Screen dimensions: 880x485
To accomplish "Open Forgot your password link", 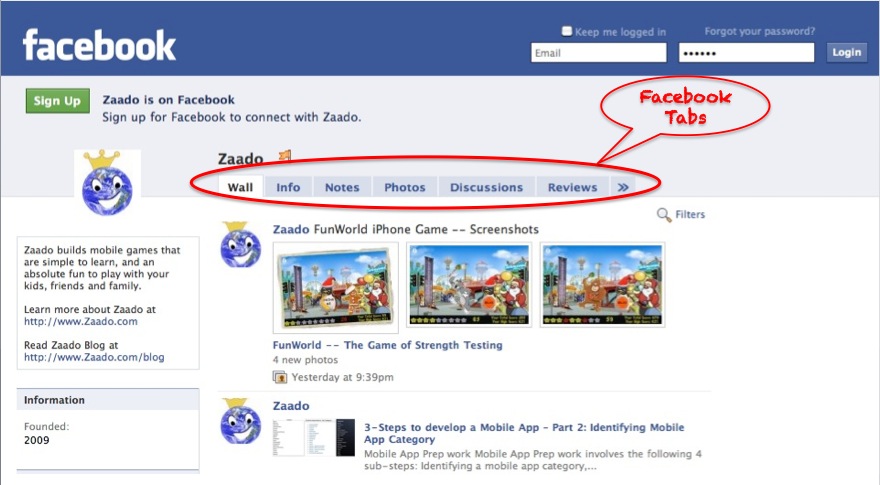I will (760, 31).
